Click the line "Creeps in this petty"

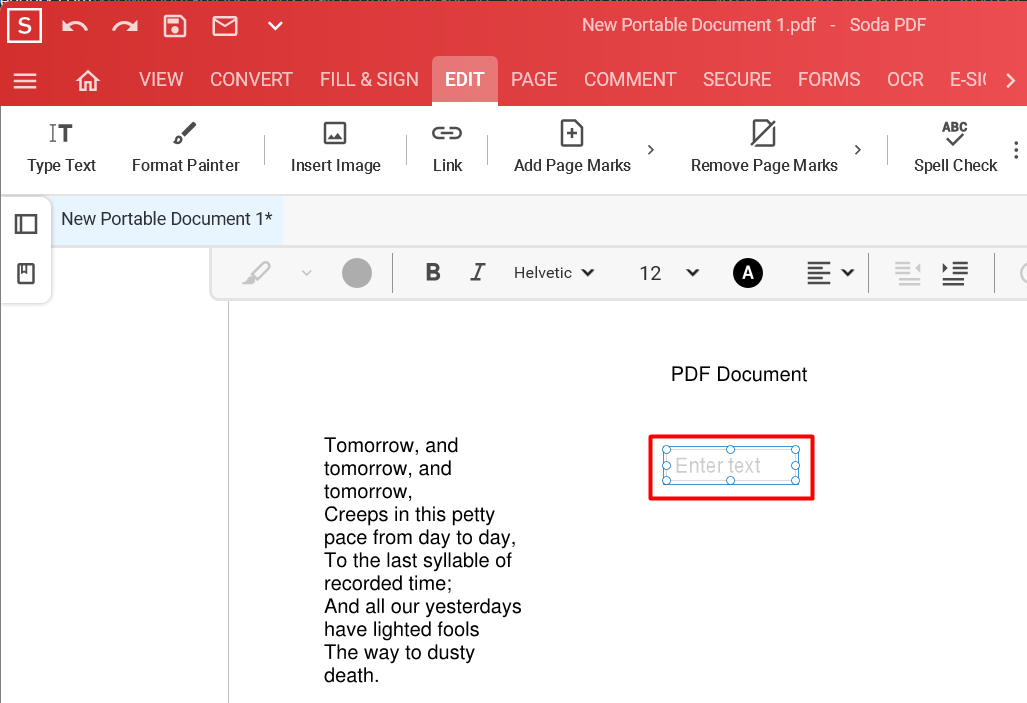click(x=409, y=514)
